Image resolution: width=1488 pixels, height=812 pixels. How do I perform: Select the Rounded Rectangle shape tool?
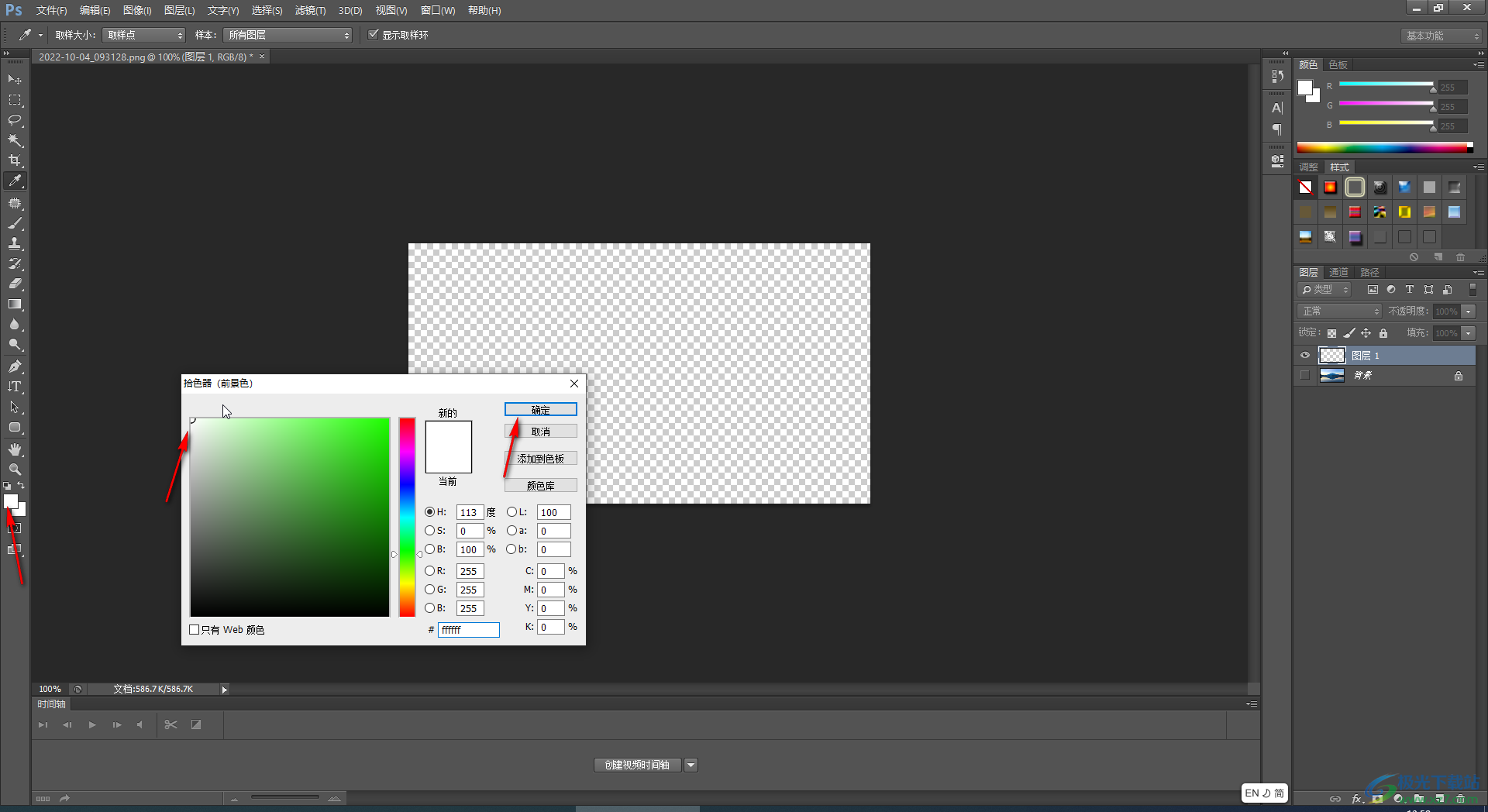pos(15,427)
